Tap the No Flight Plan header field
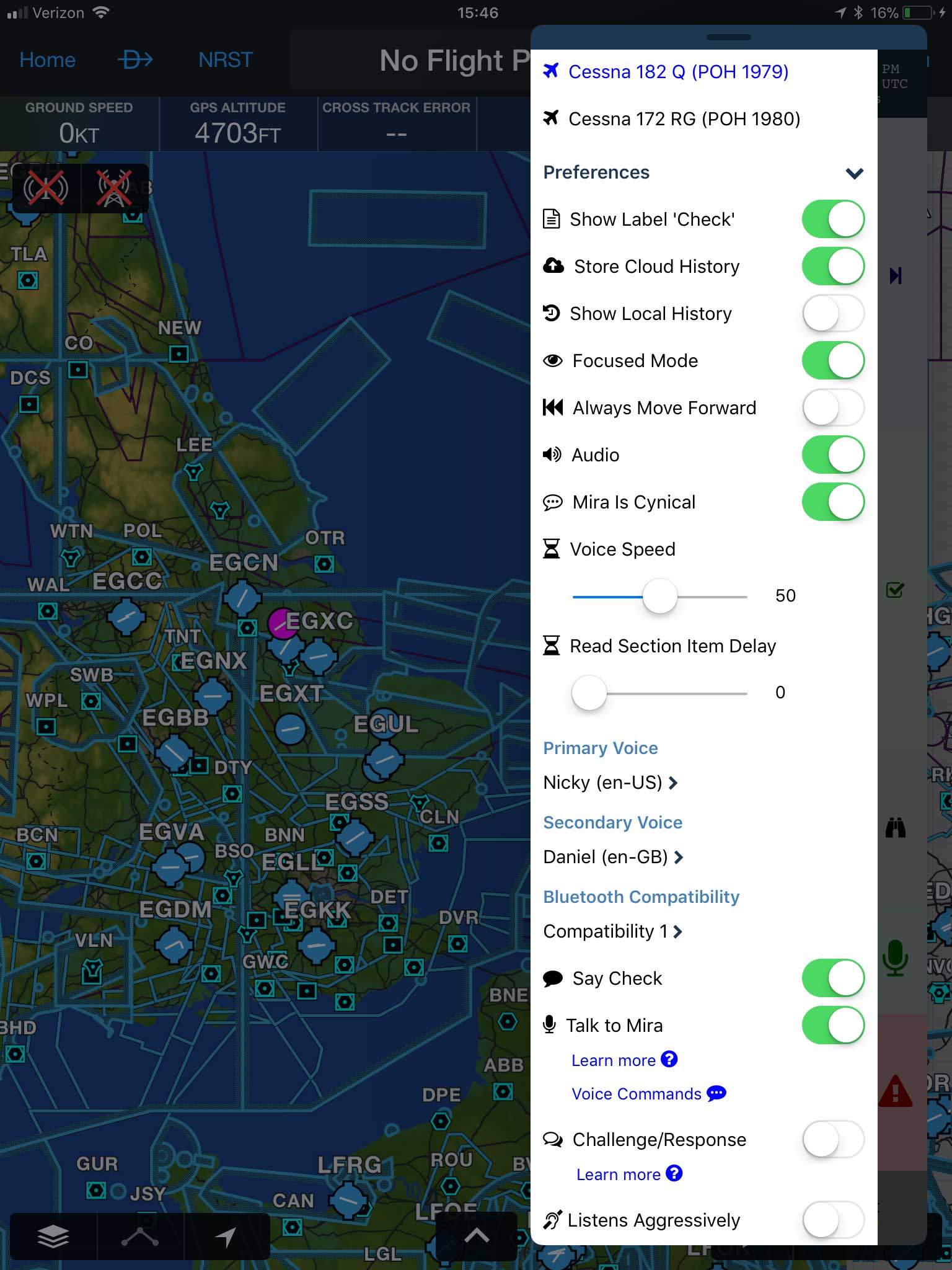The width and height of the screenshot is (952, 1270). point(411,60)
